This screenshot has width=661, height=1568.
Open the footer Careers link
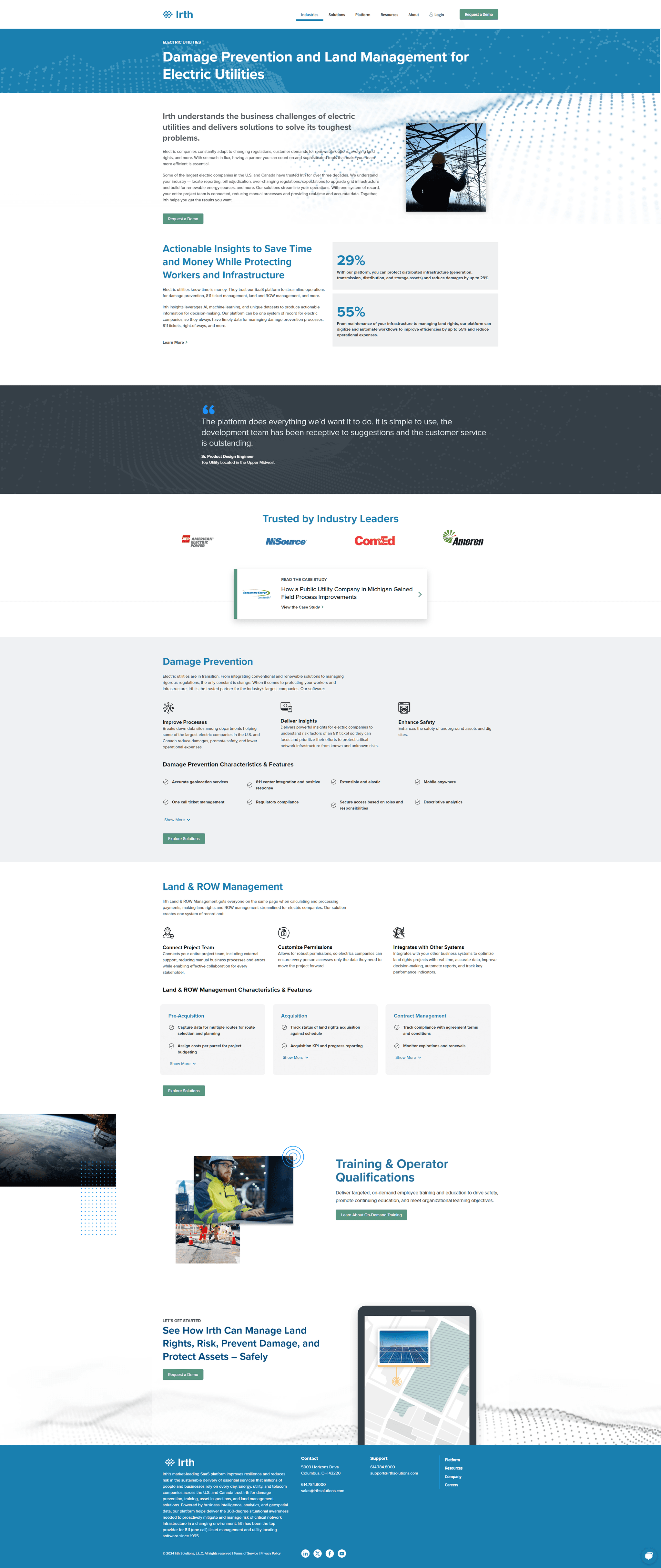[452, 1485]
